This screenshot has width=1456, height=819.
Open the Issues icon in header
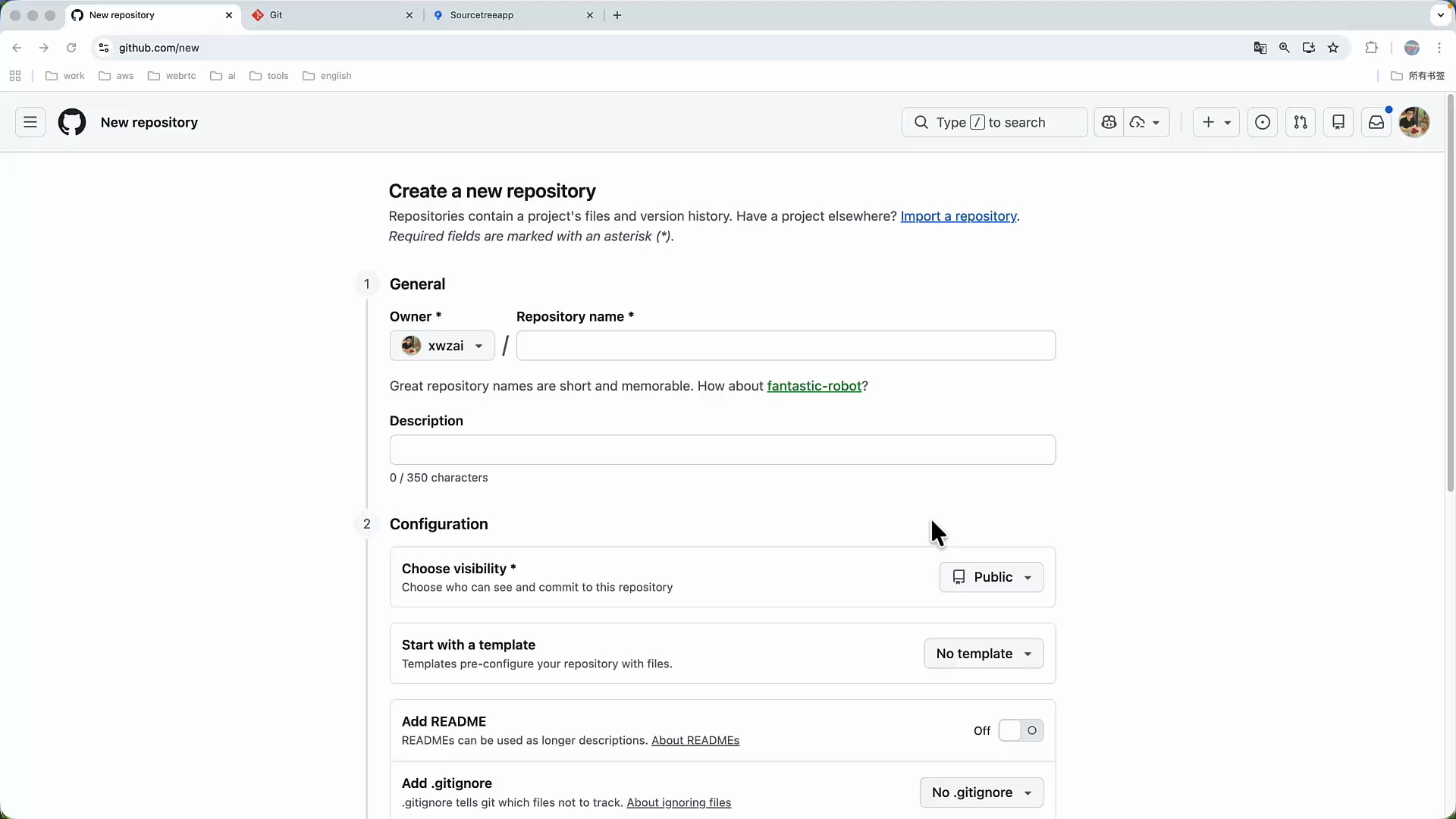[1263, 122]
